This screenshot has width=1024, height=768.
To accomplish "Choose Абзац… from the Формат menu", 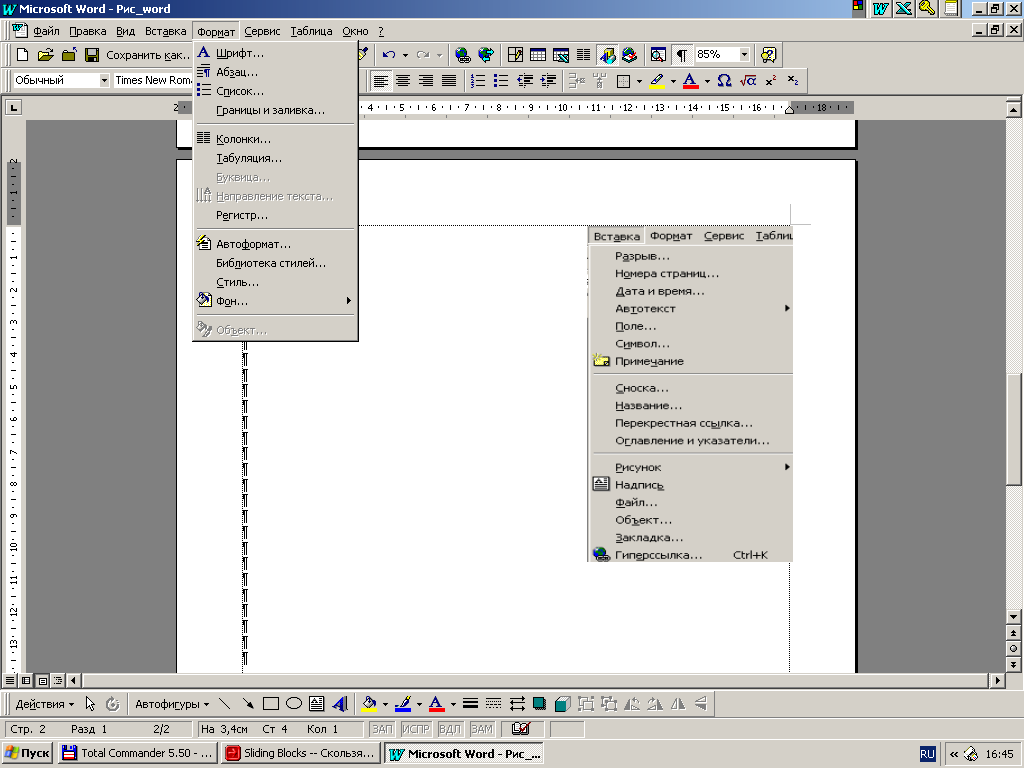I will (276, 72).
